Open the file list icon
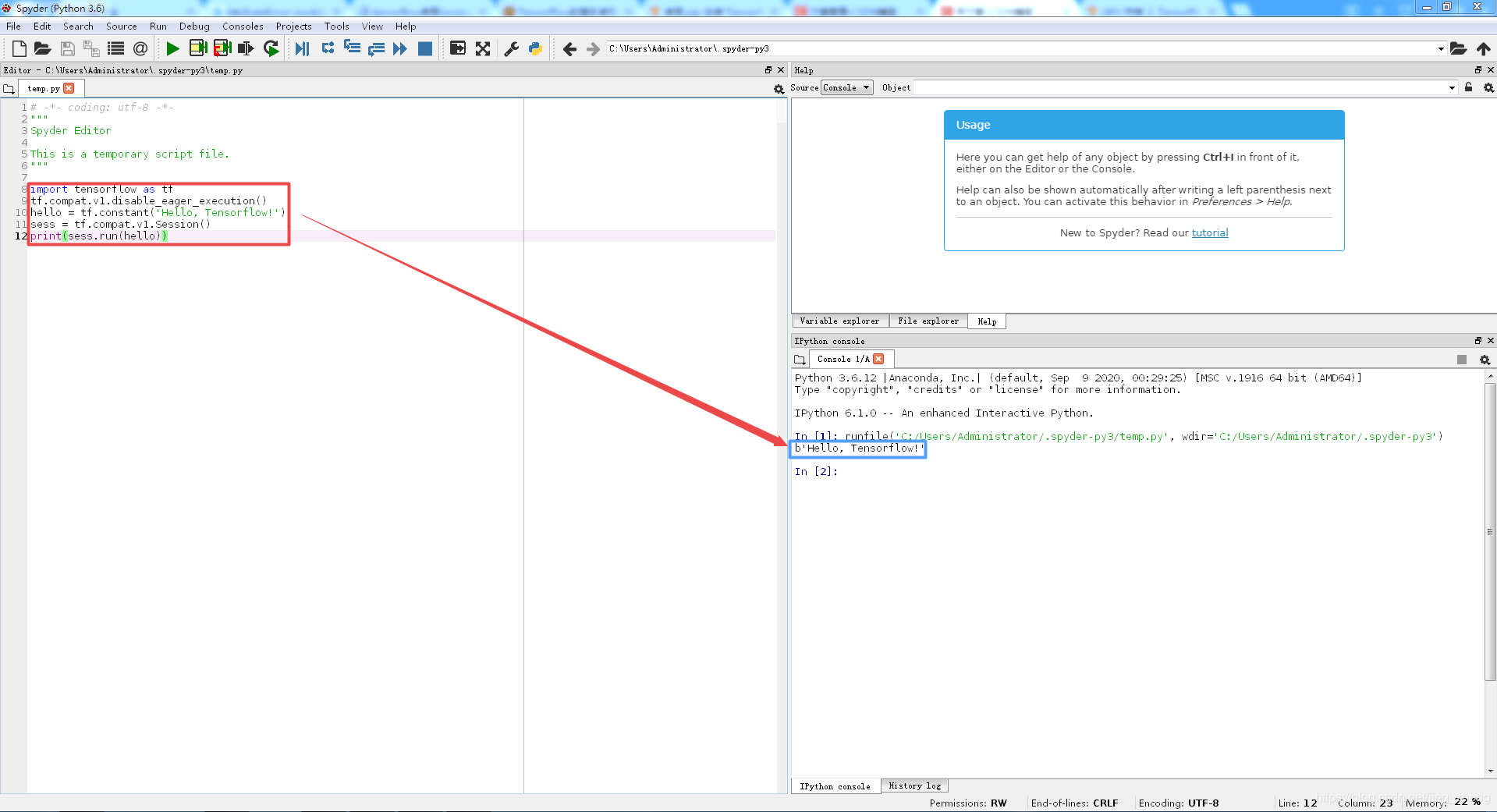Image resolution: width=1497 pixels, height=812 pixels. click(115, 48)
